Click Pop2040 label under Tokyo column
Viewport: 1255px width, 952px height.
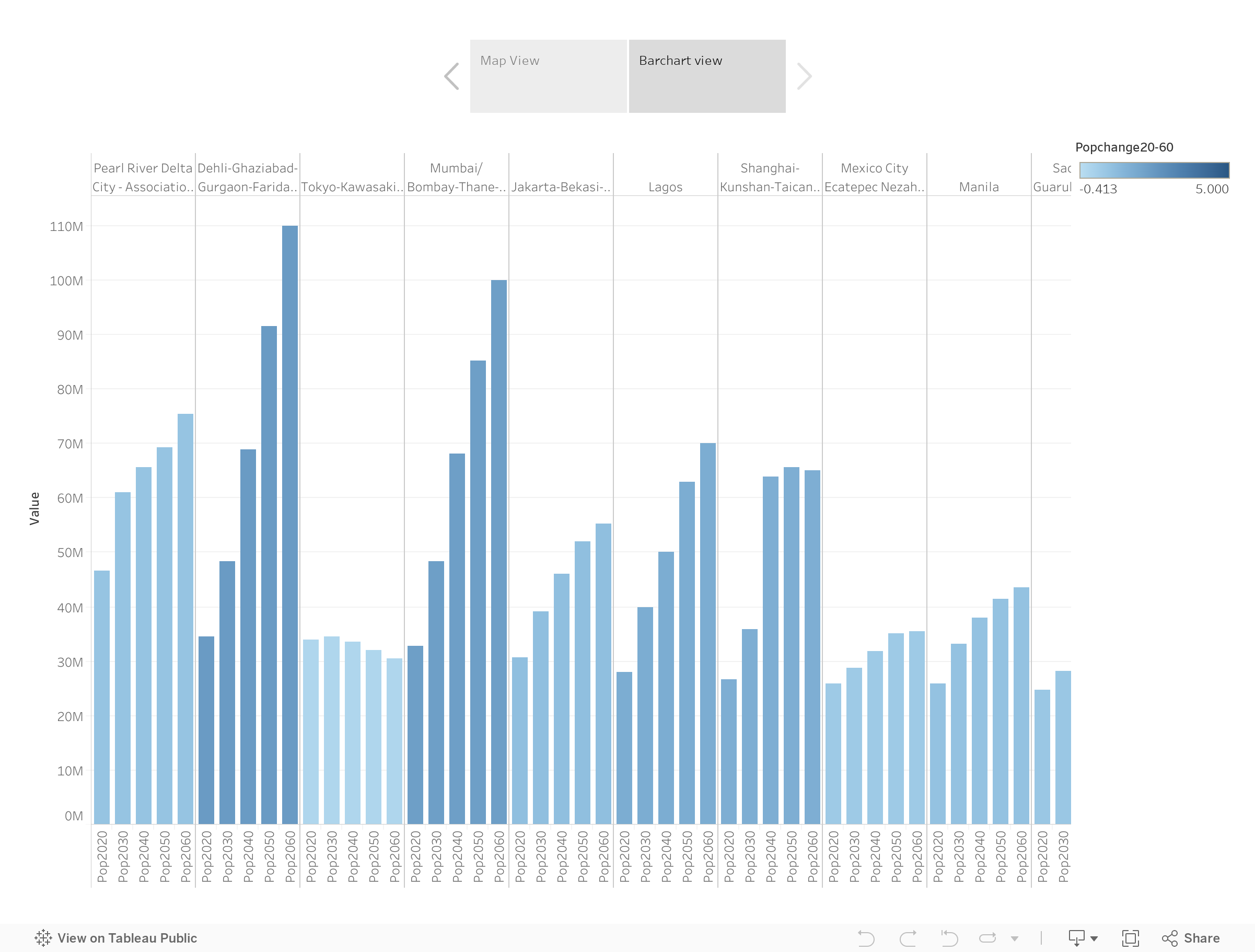353,857
